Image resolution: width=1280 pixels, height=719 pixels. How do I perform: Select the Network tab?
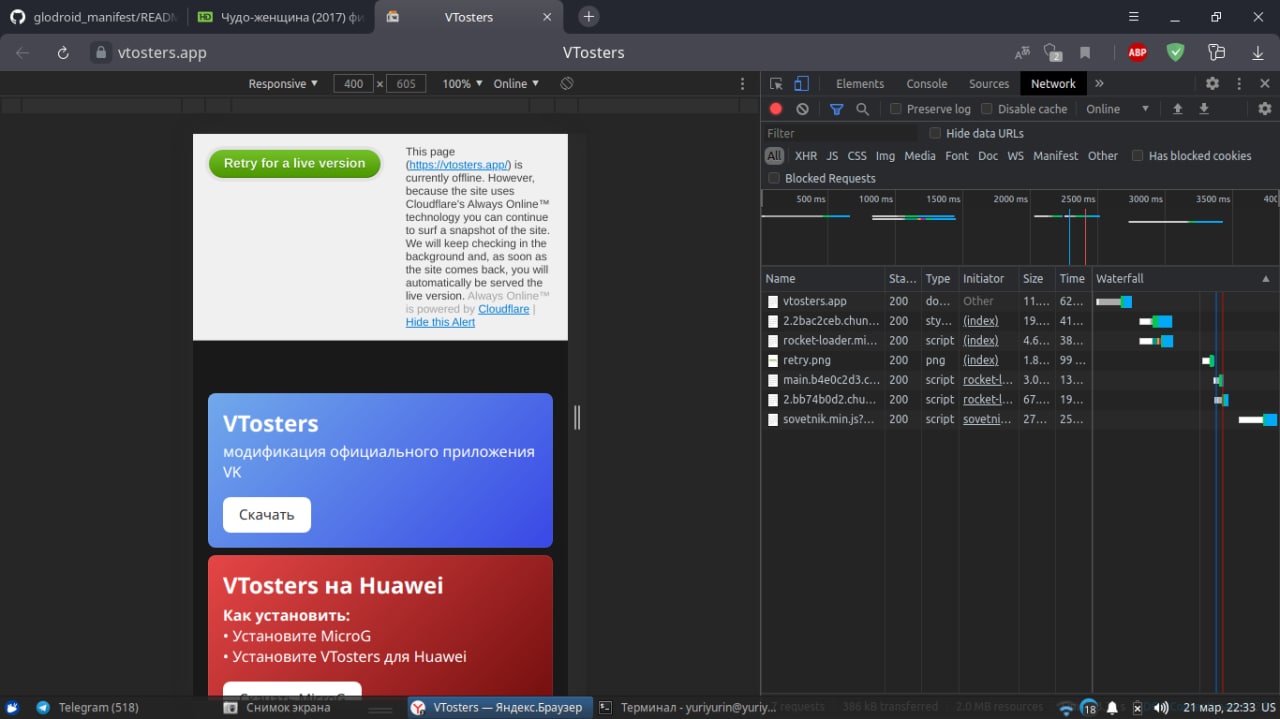tap(1053, 84)
